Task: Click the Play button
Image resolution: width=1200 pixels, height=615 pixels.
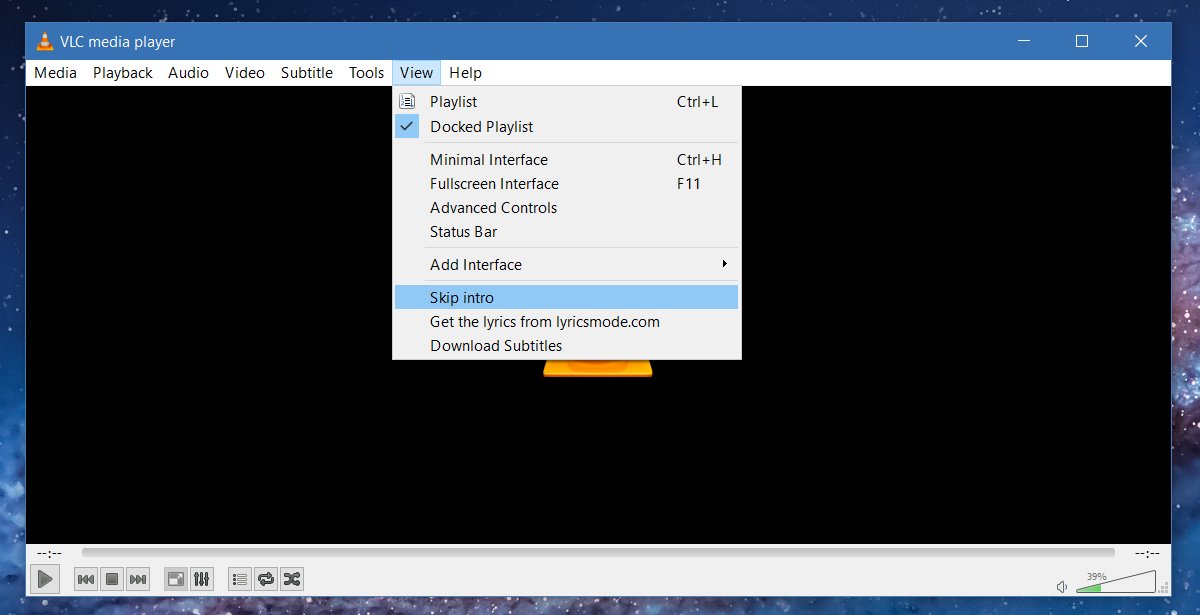Action: click(x=45, y=578)
